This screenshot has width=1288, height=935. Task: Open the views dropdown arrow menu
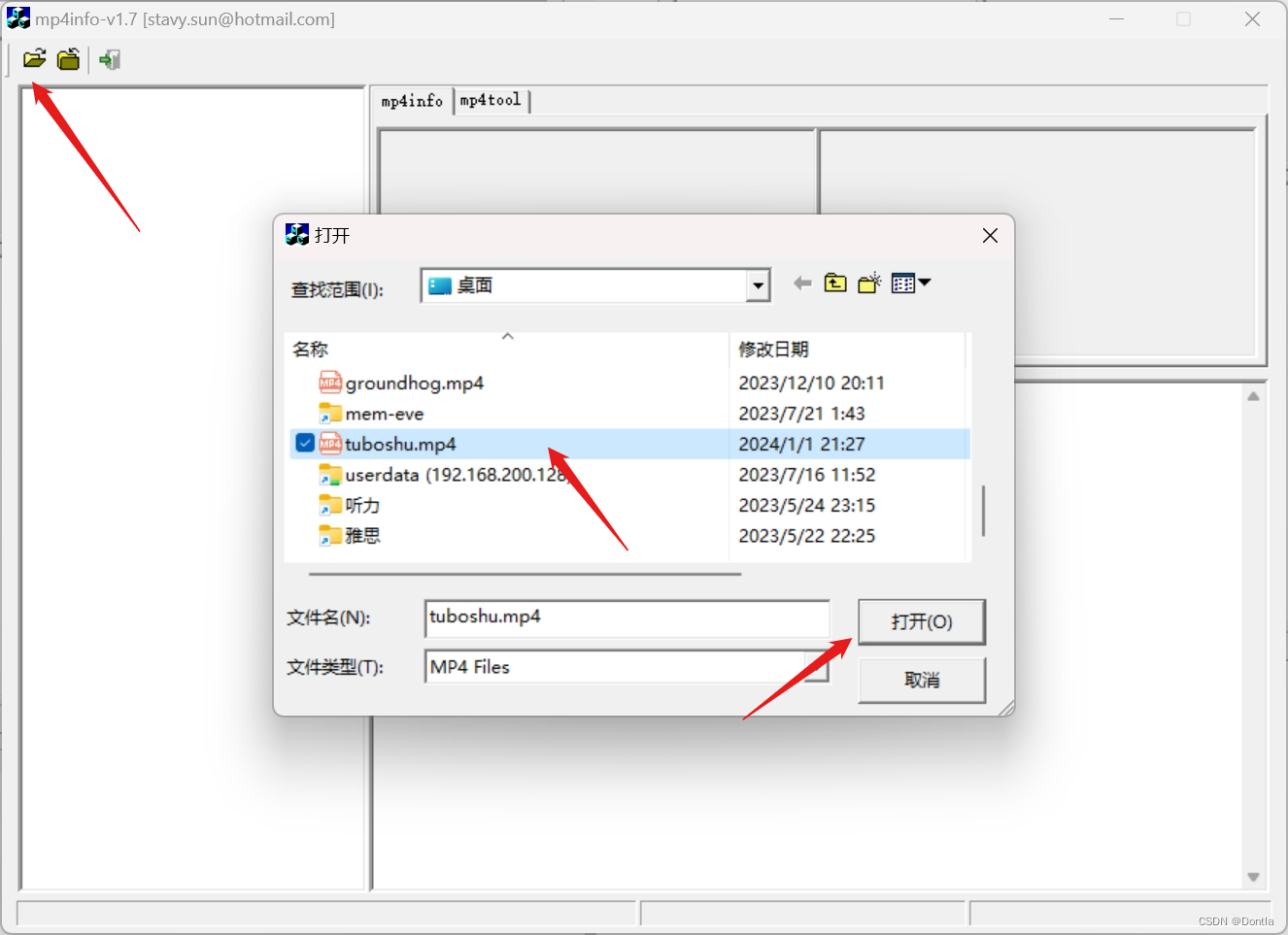(x=924, y=283)
